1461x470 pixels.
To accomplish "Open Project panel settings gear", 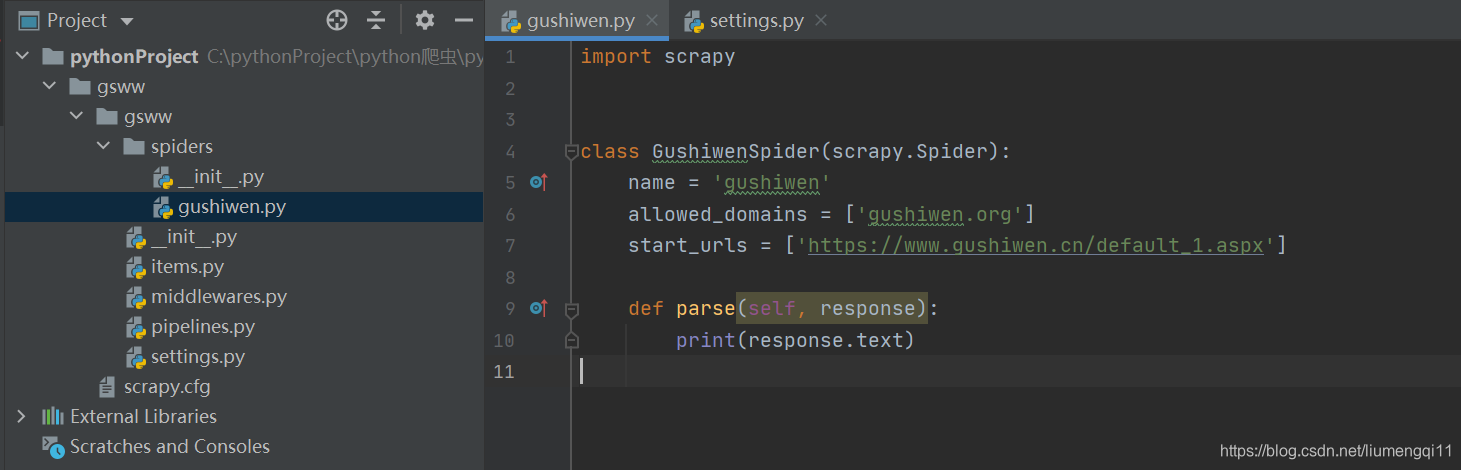I will tap(425, 20).
